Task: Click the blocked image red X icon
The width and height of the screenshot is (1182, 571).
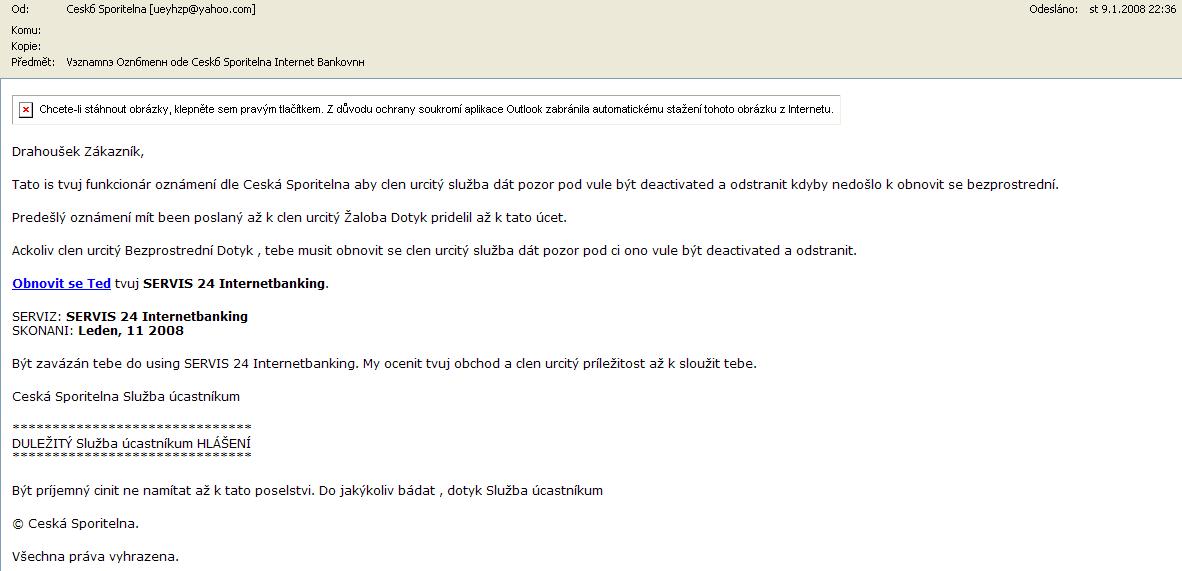Action: pyautogui.click(x=26, y=110)
